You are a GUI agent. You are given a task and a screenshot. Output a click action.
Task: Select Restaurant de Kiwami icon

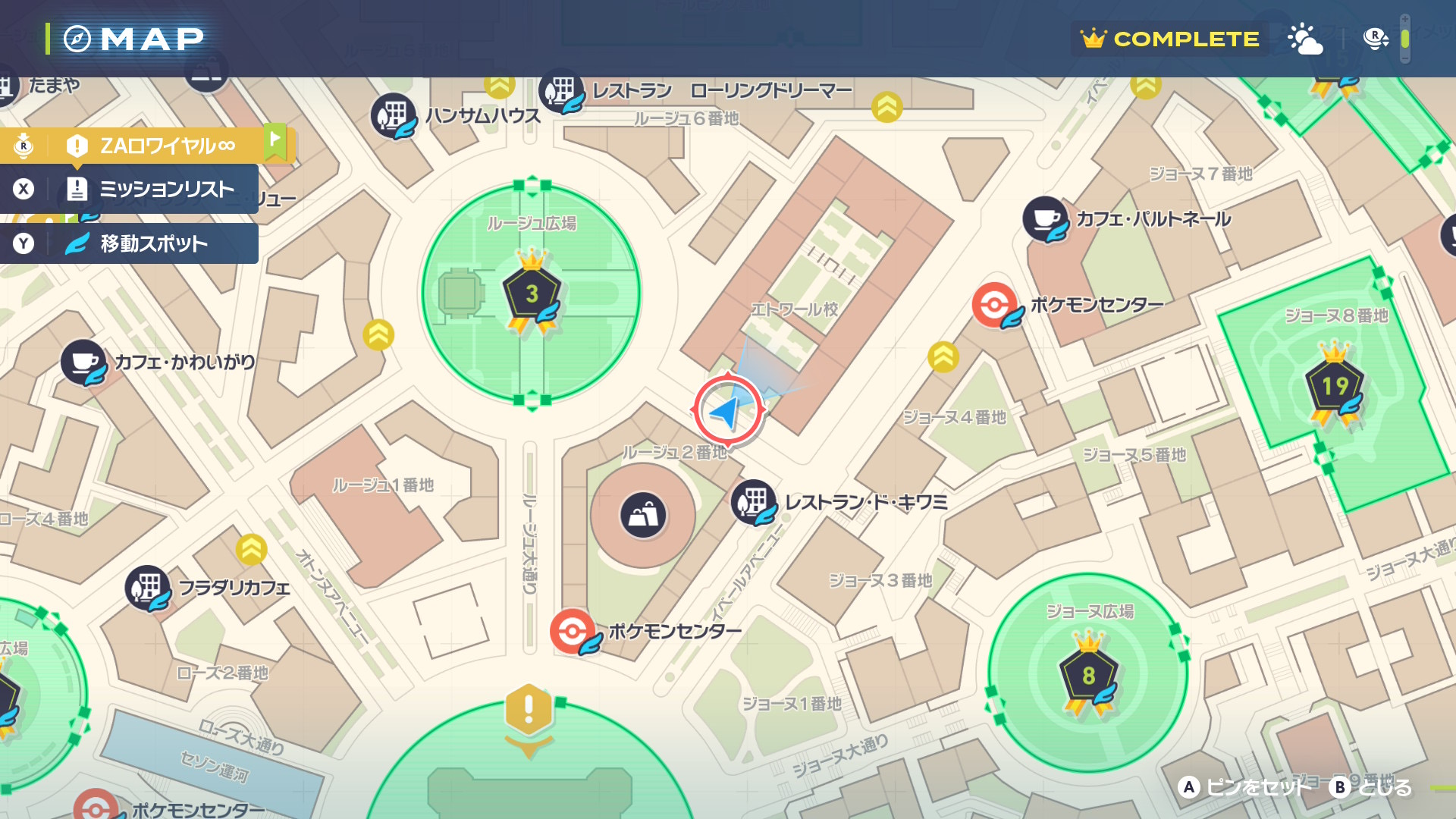(x=753, y=502)
